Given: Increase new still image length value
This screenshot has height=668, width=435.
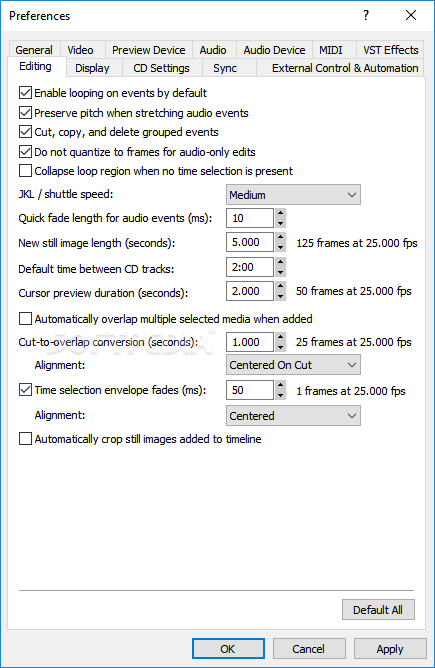Looking at the screenshot, I should tap(280, 237).
